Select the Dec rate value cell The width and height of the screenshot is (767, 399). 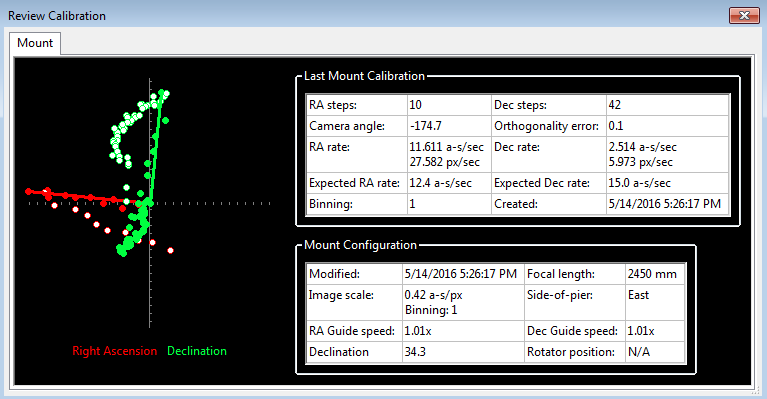667,155
